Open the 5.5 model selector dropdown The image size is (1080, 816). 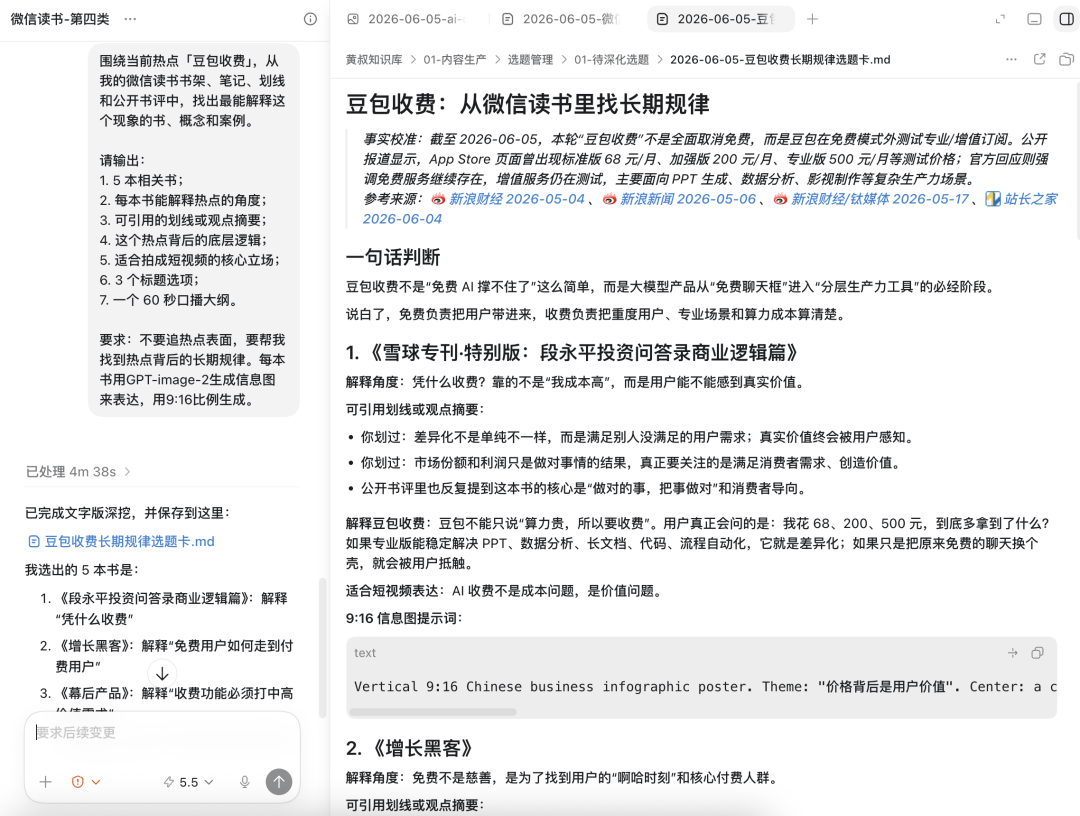[x=189, y=782]
